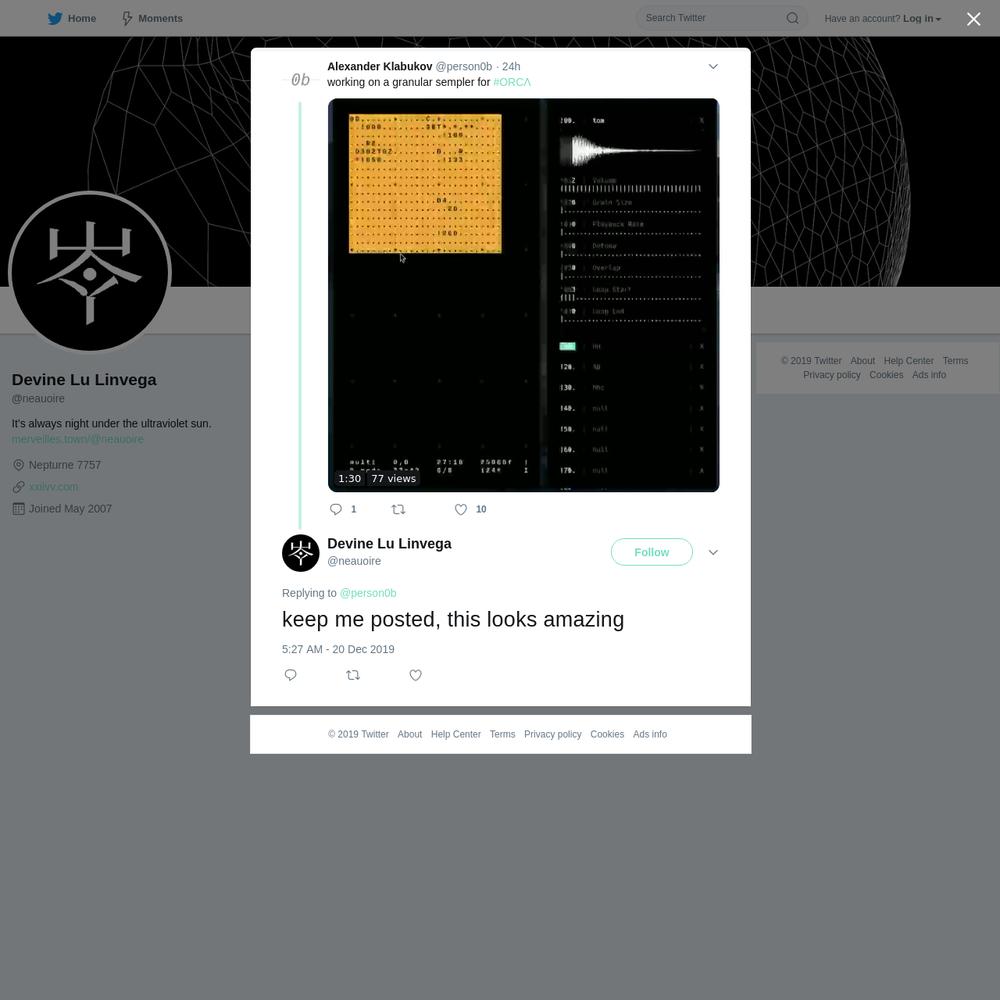Reply icon under Devine's tweet
The image size is (1000, 1000).
tap(290, 675)
